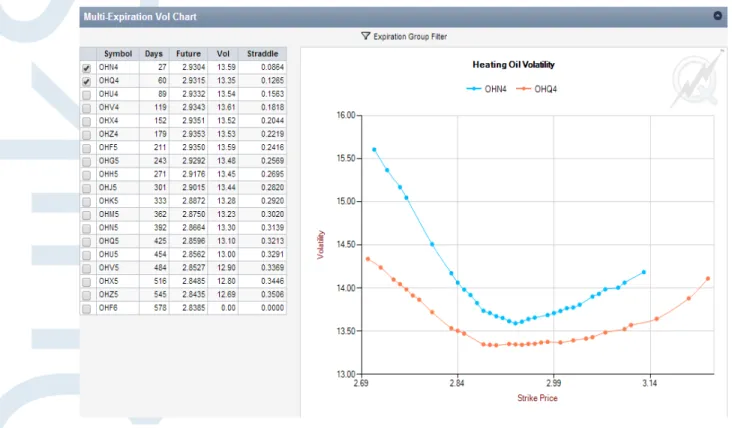Select the OHV4 symbol text

108,107
